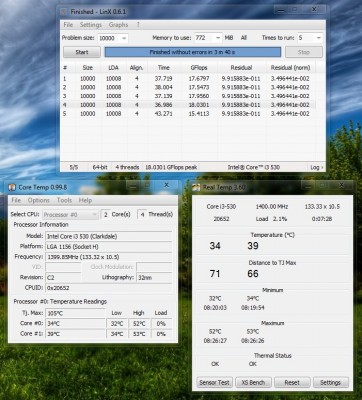Click the 5/5 status entry in LinX
This screenshot has width=362, height=400.
(x=74, y=167)
